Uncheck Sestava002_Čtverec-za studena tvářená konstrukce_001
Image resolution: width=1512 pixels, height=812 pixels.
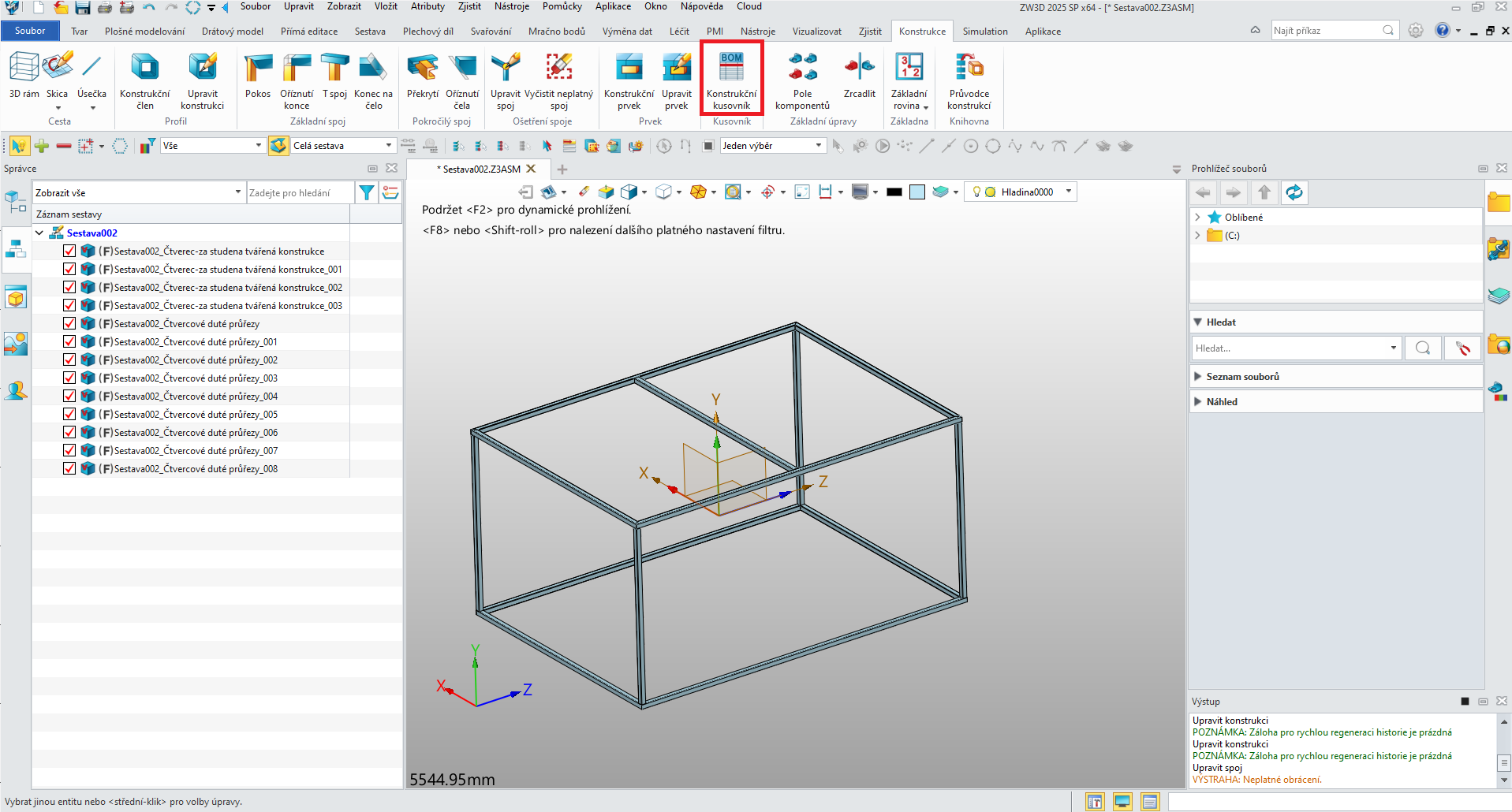point(69,270)
